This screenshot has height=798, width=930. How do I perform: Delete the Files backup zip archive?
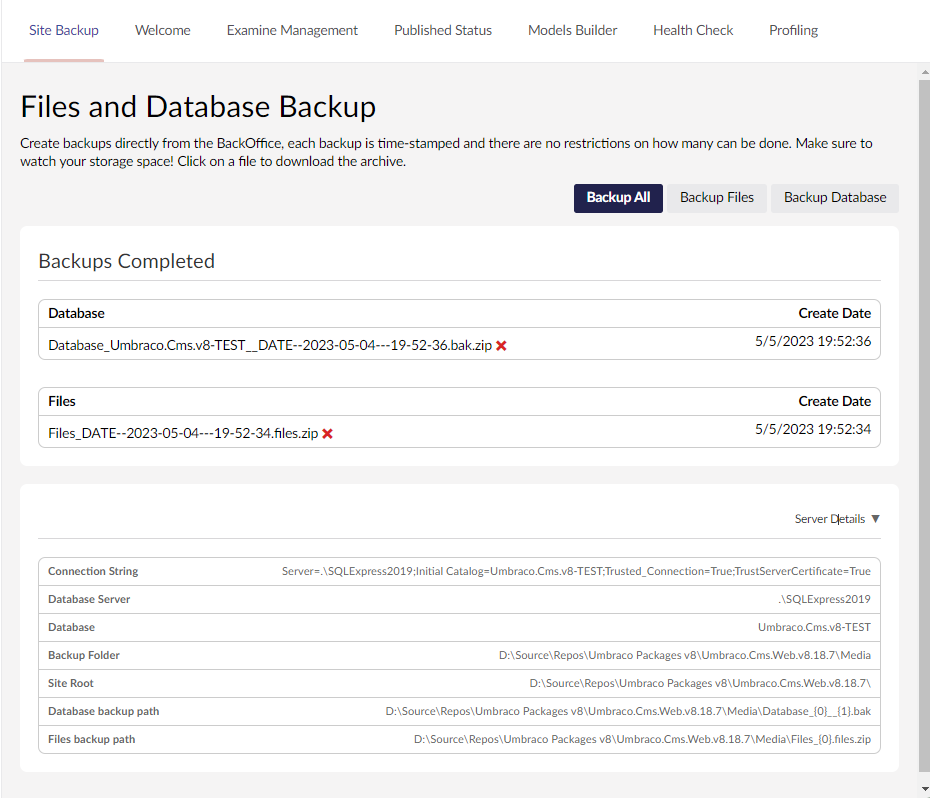tap(327, 434)
